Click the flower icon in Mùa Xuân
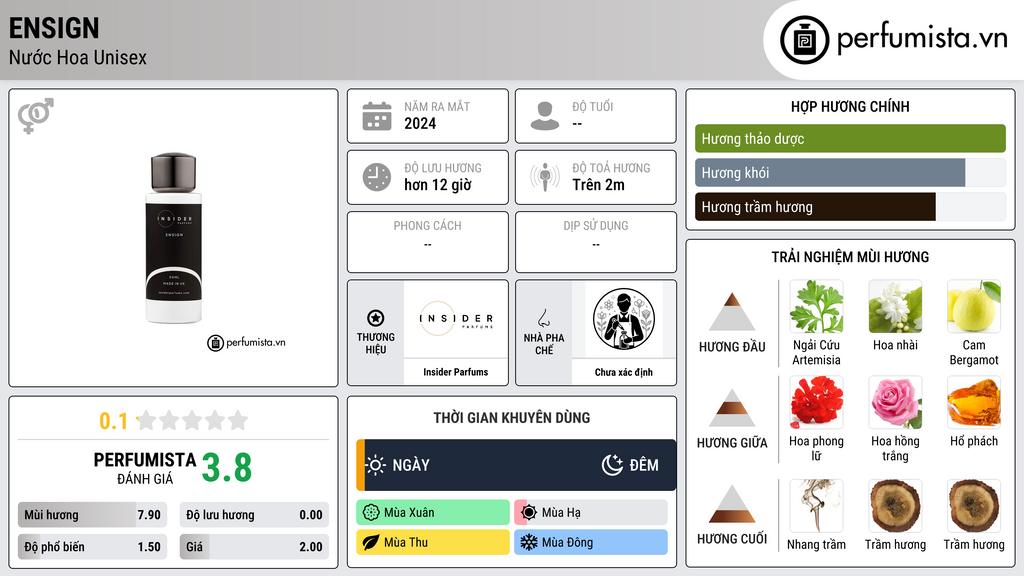 tap(371, 513)
